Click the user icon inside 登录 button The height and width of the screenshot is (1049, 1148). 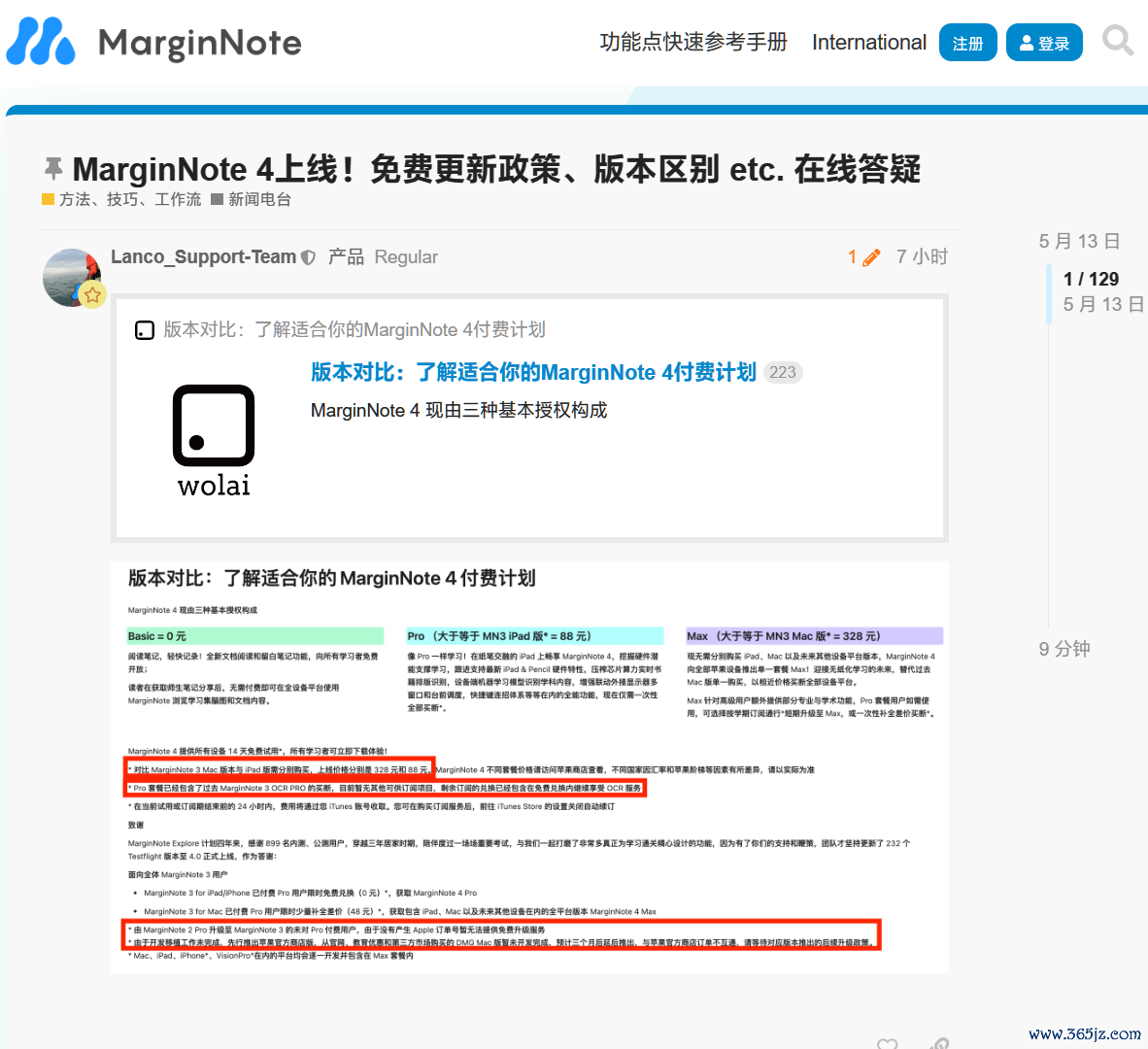pyautogui.click(x=1027, y=43)
